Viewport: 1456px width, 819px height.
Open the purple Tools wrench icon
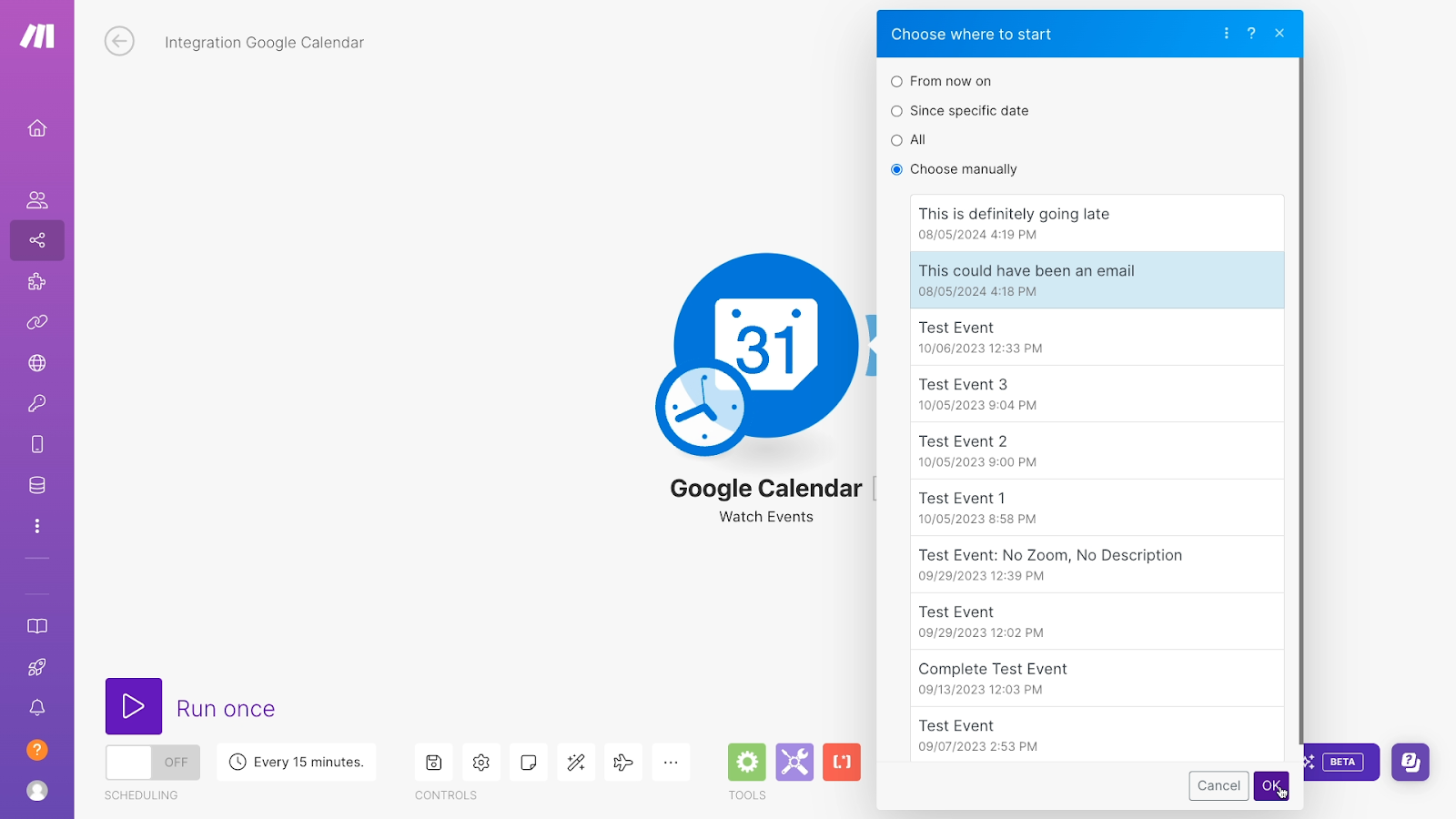tap(794, 763)
